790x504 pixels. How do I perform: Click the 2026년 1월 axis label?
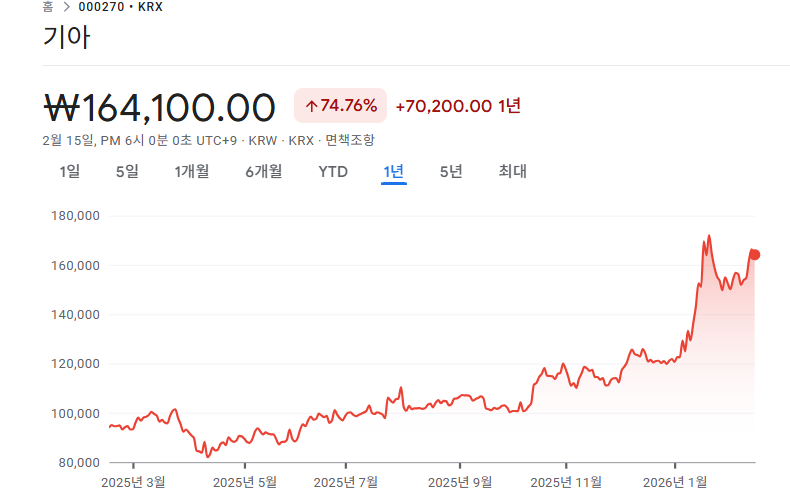tap(675, 482)
